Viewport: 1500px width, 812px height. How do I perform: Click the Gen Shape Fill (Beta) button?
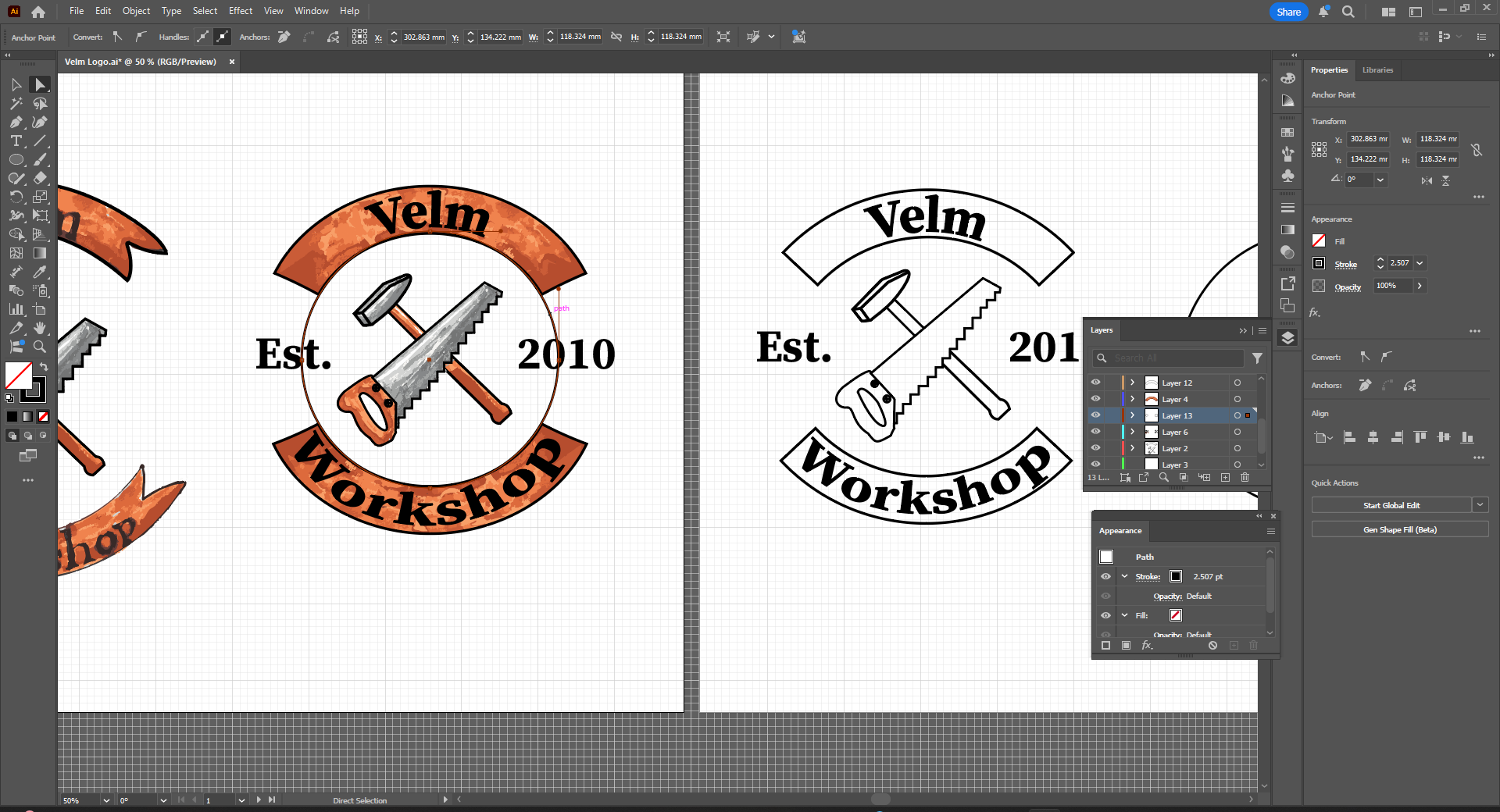[1399, 529]
